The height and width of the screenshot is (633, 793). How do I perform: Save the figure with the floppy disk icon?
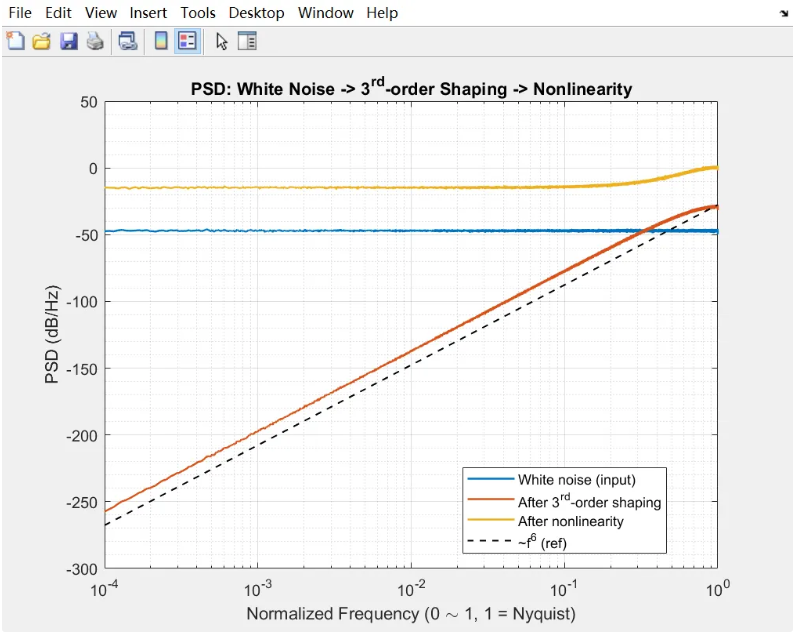pos(68,41)
